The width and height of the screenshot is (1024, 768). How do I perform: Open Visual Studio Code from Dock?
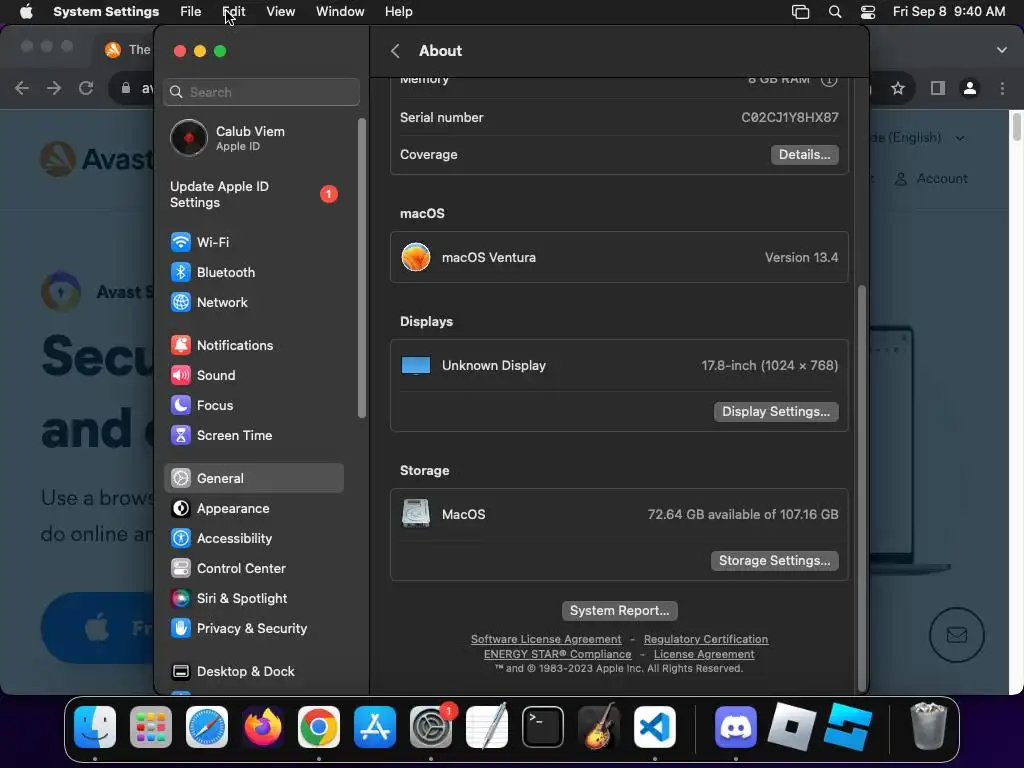point(654,727)
